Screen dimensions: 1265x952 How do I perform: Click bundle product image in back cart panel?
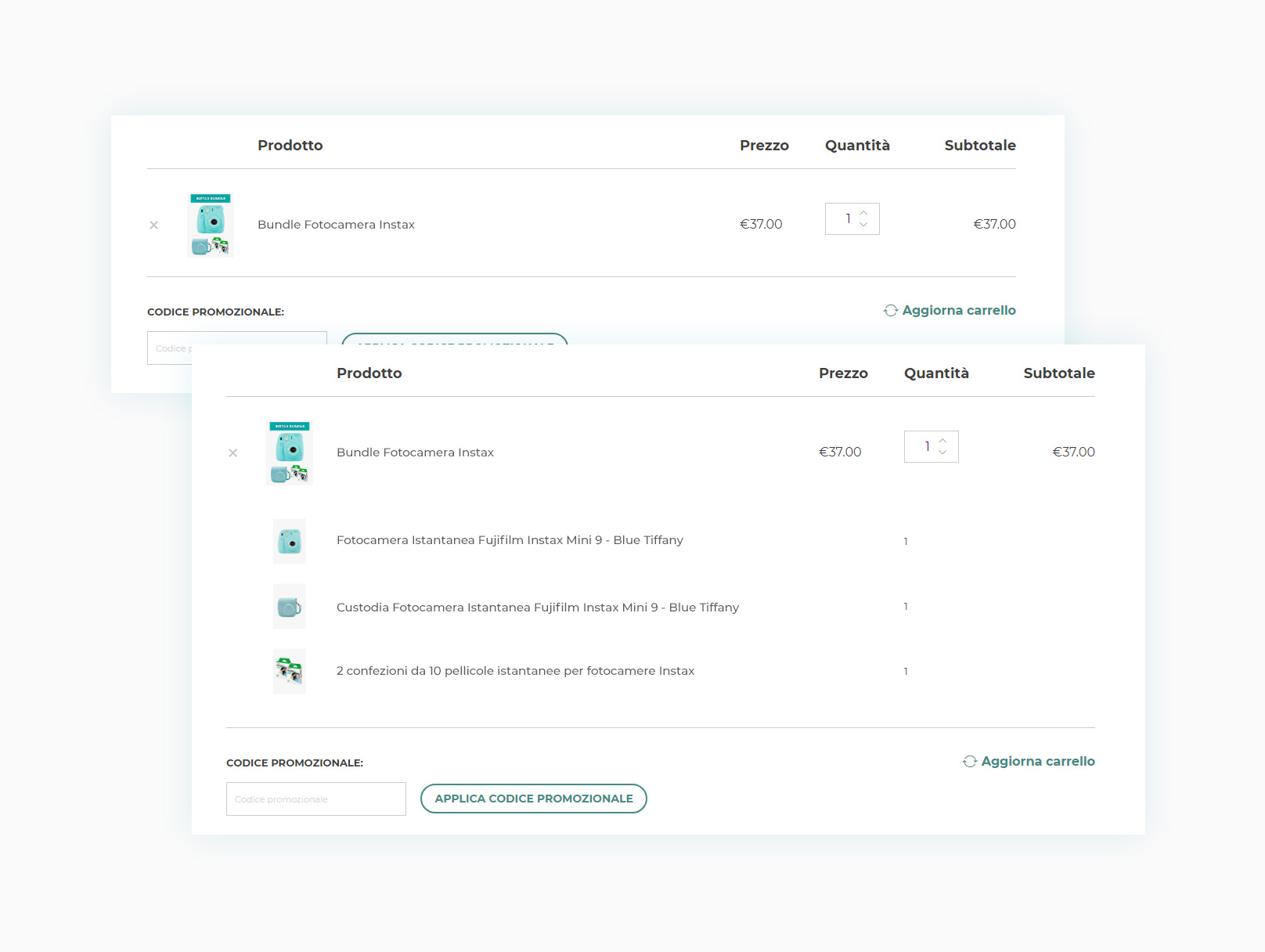click(x=211, y=225)
